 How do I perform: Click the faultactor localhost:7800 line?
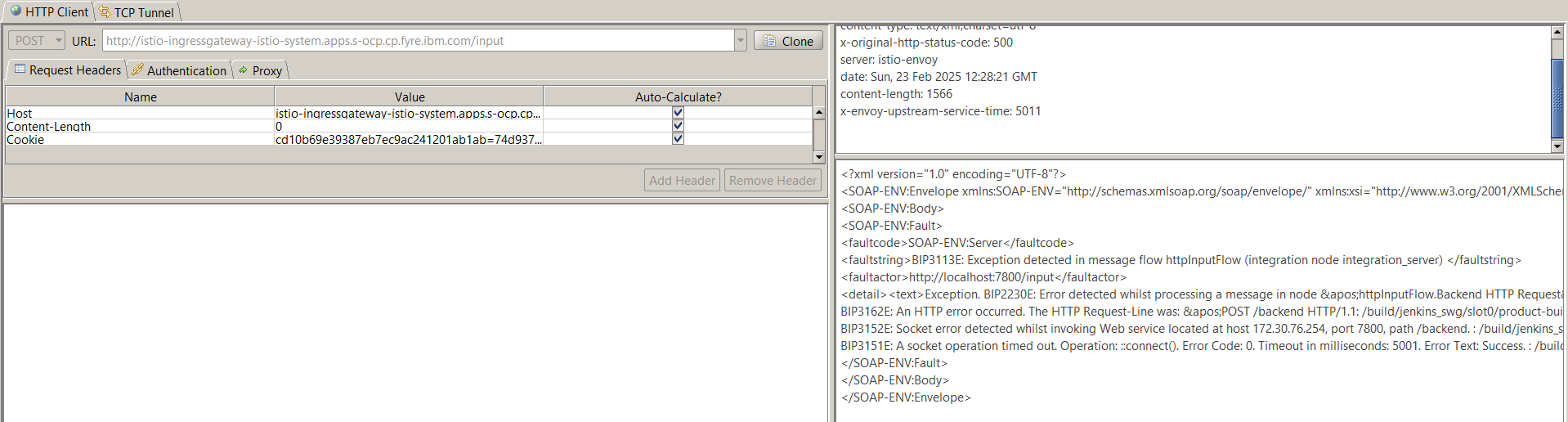point(983,277)
